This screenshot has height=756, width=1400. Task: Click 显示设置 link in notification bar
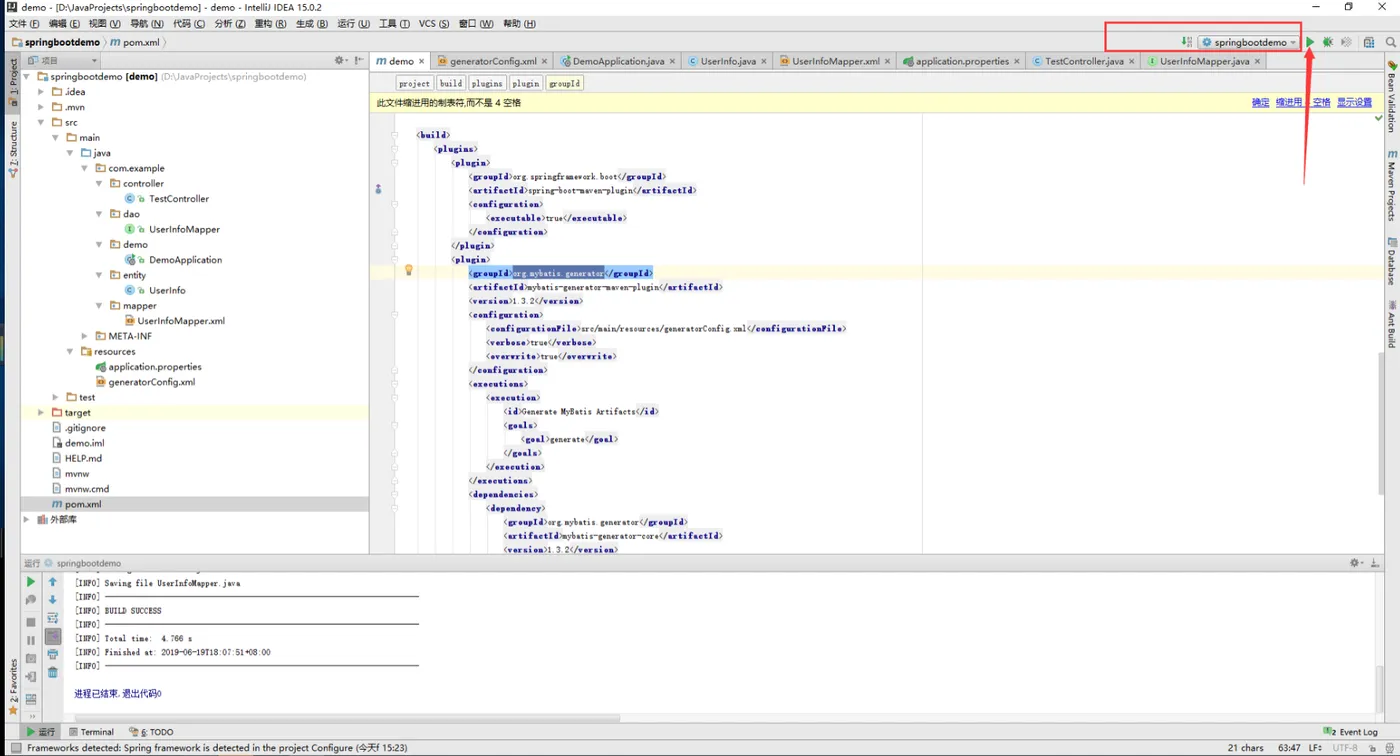(1354, 103)
